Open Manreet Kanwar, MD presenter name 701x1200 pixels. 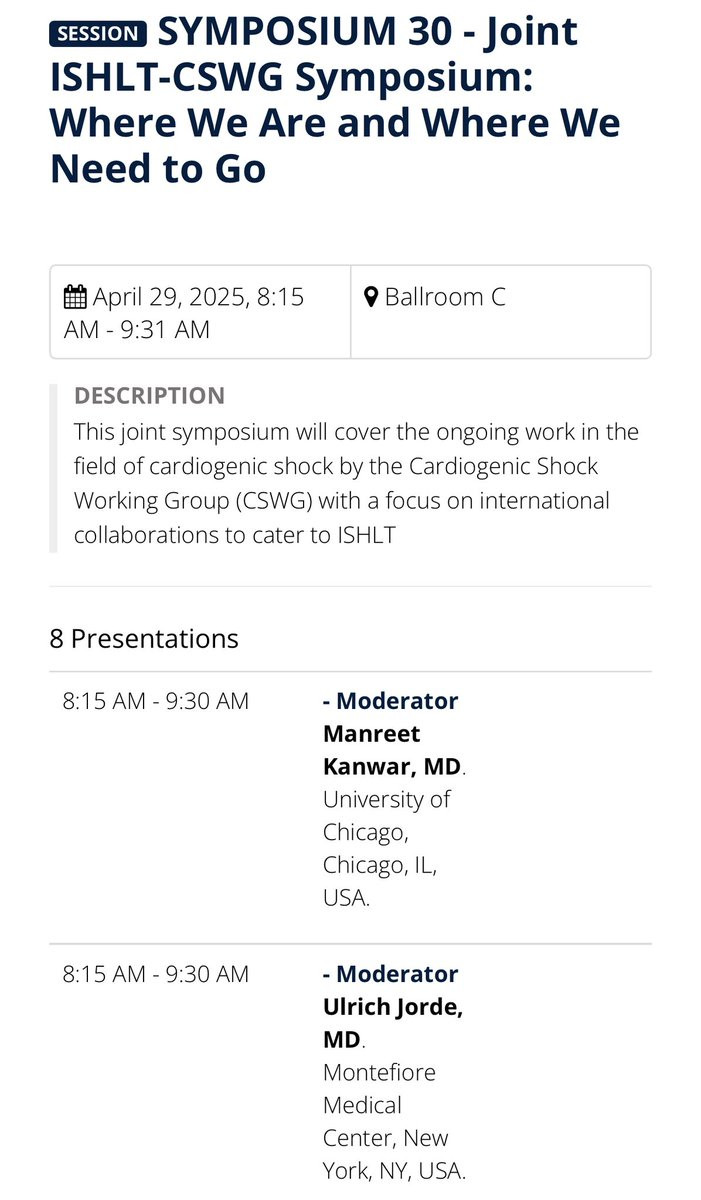[x=390, y=750]
